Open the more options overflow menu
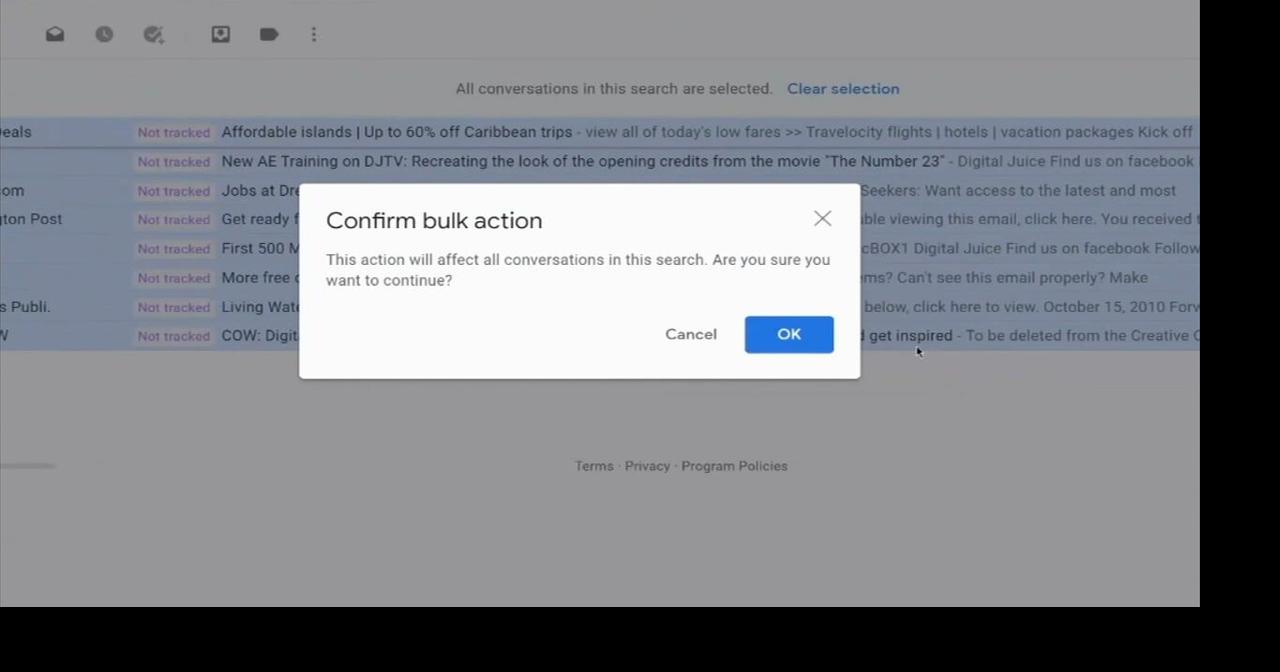1280x672 pixels. [x=314, y=34]
